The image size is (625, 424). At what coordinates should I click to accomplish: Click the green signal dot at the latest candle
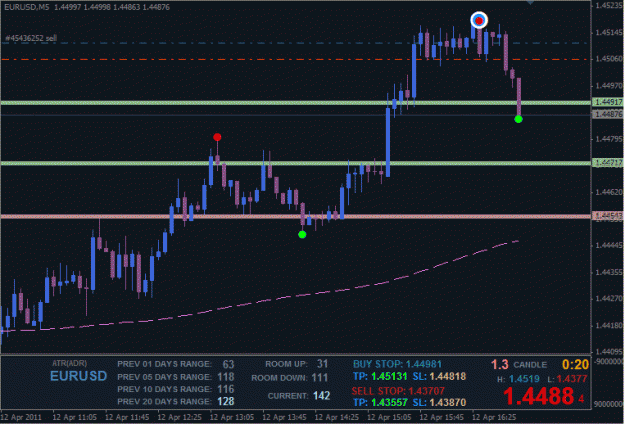coord(518,119)
